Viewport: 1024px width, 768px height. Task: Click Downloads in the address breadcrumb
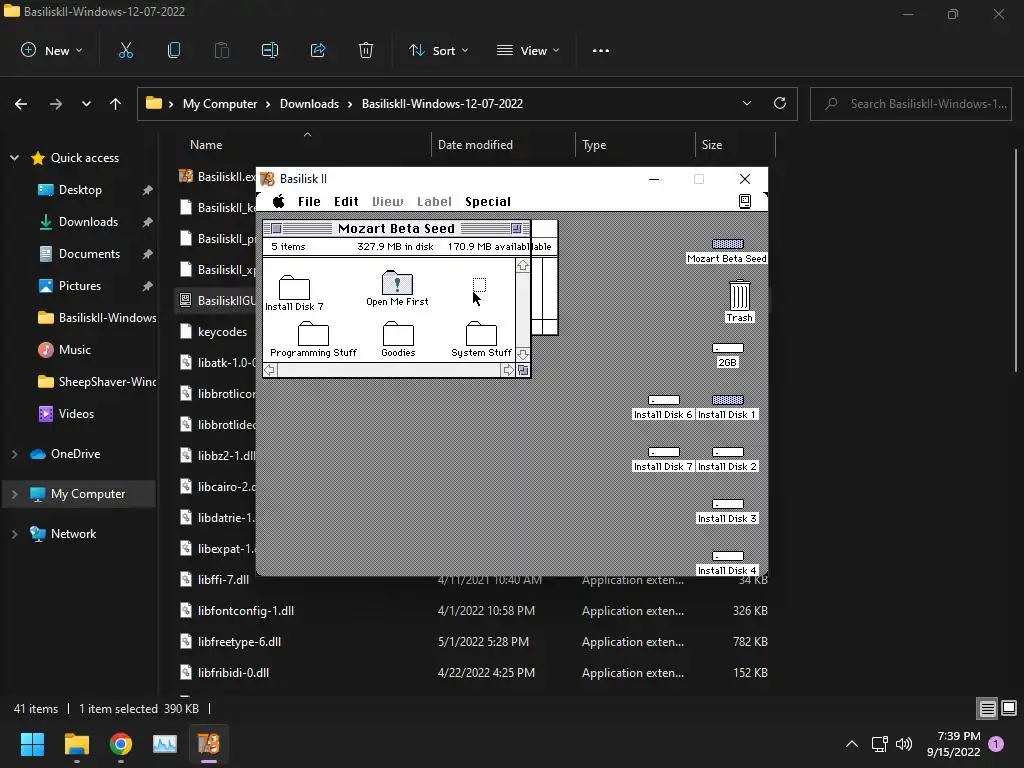tap(310, 104)
